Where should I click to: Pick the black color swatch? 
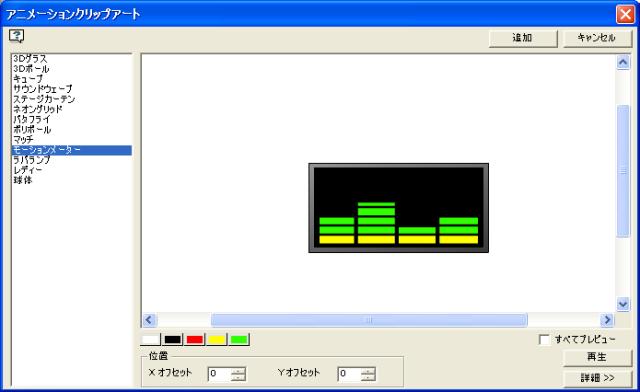click(x=173, y=340)
